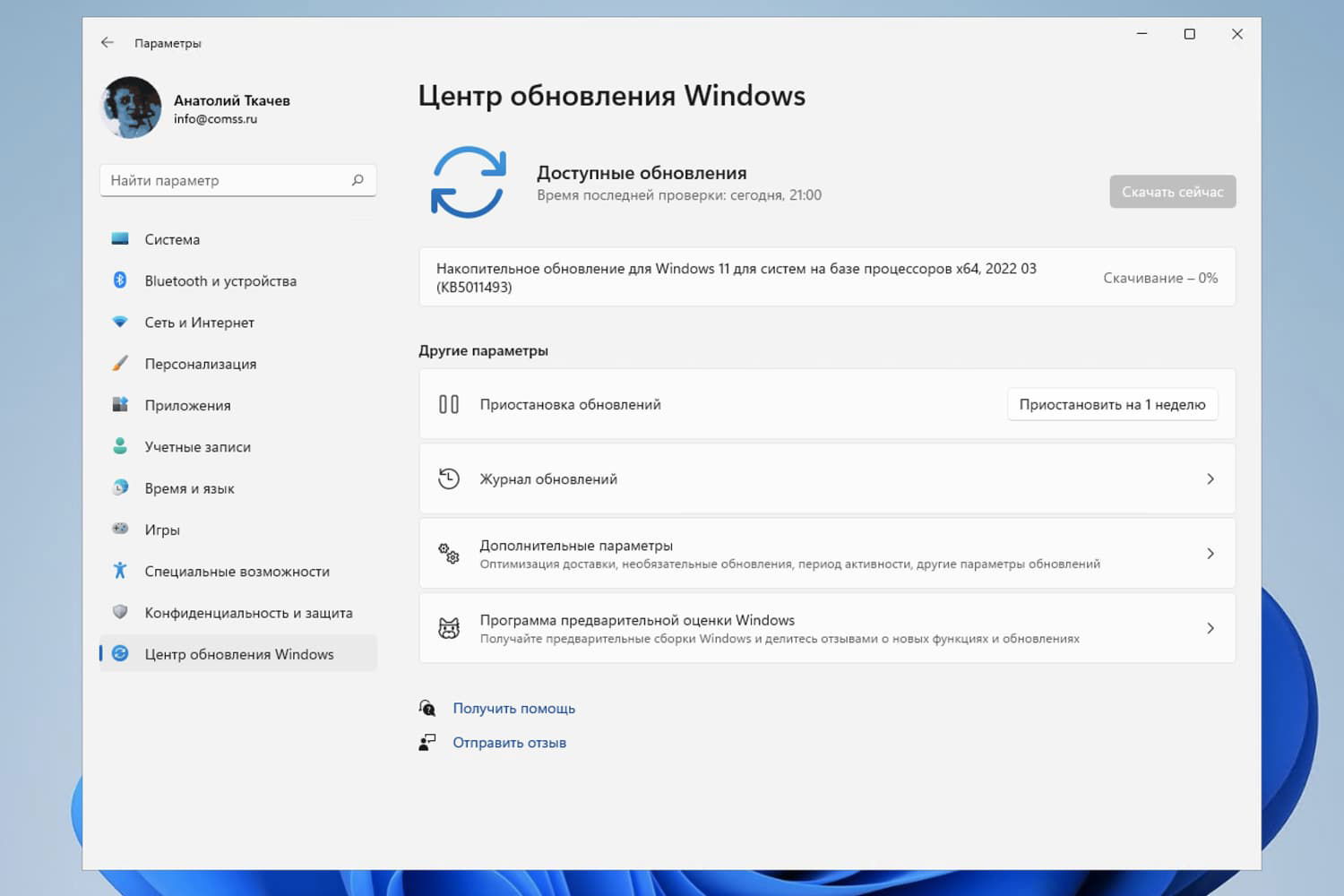Click 'Приостановить на 1 неделю' button
Viewport: 1344px width, 896px height.
pyautogui.click(x=1112, y=404)
